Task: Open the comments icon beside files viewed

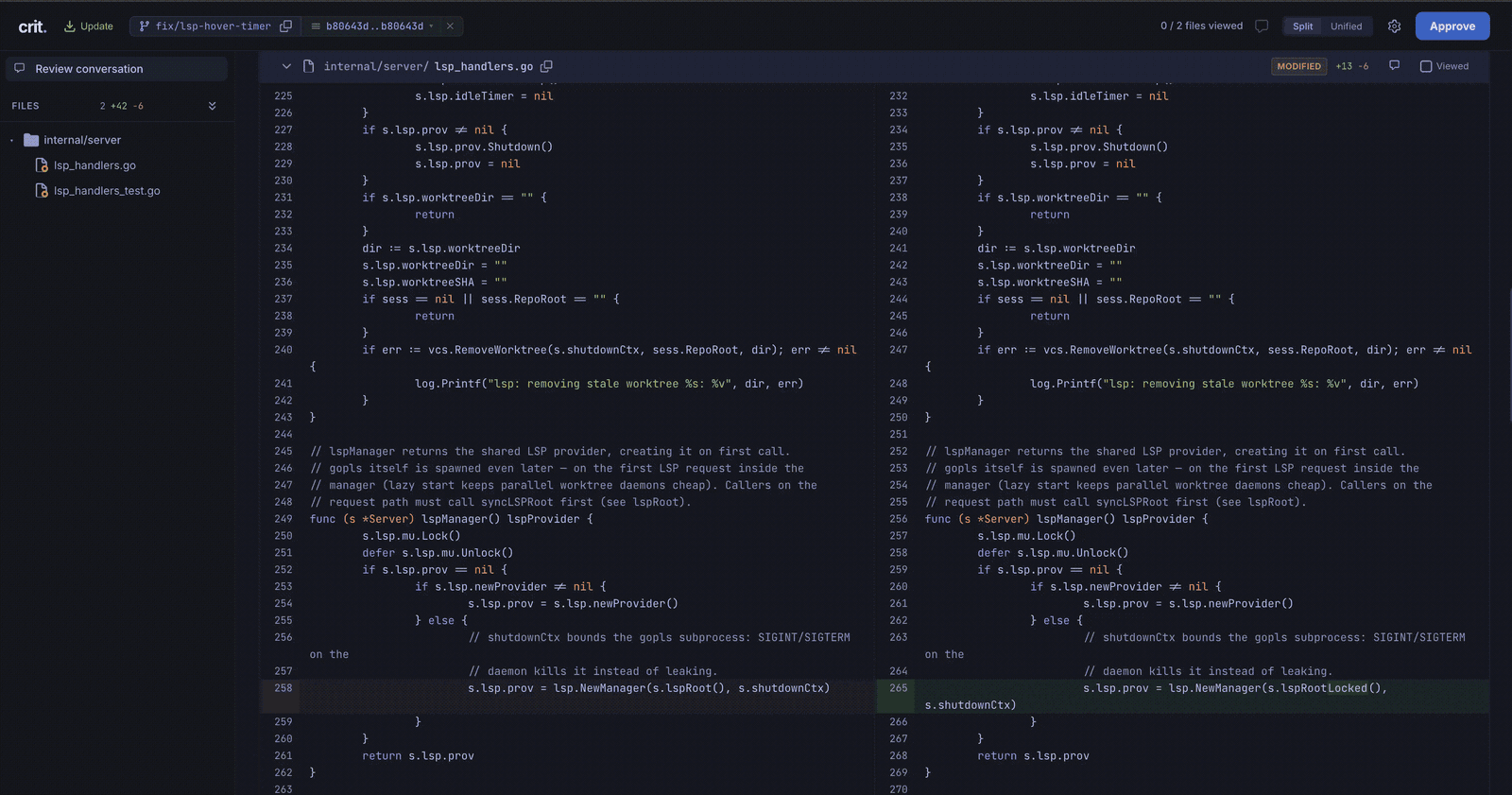Action: click(1262, 26)
